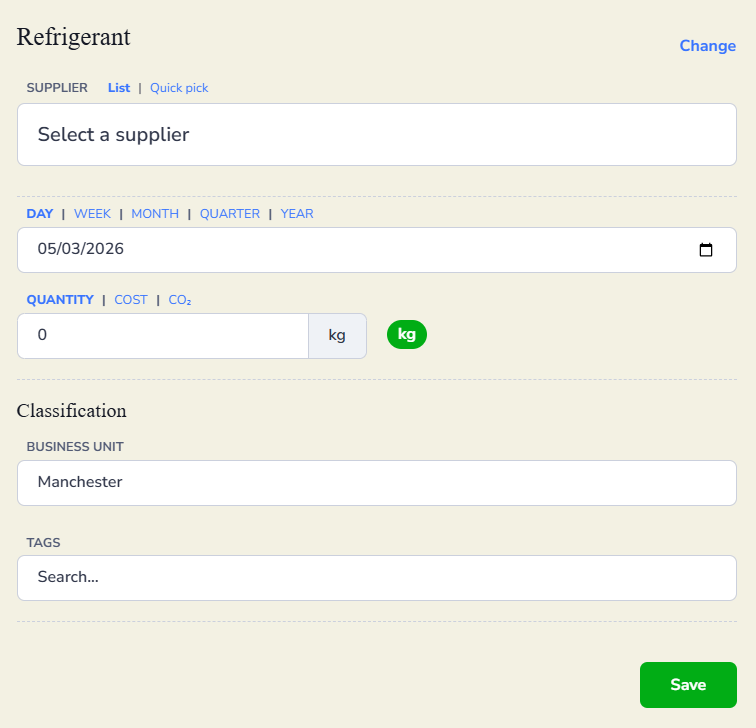Switch to the CO₂ input mode
756x728 pixels.
pyautogui.click(x=180, y=300)
